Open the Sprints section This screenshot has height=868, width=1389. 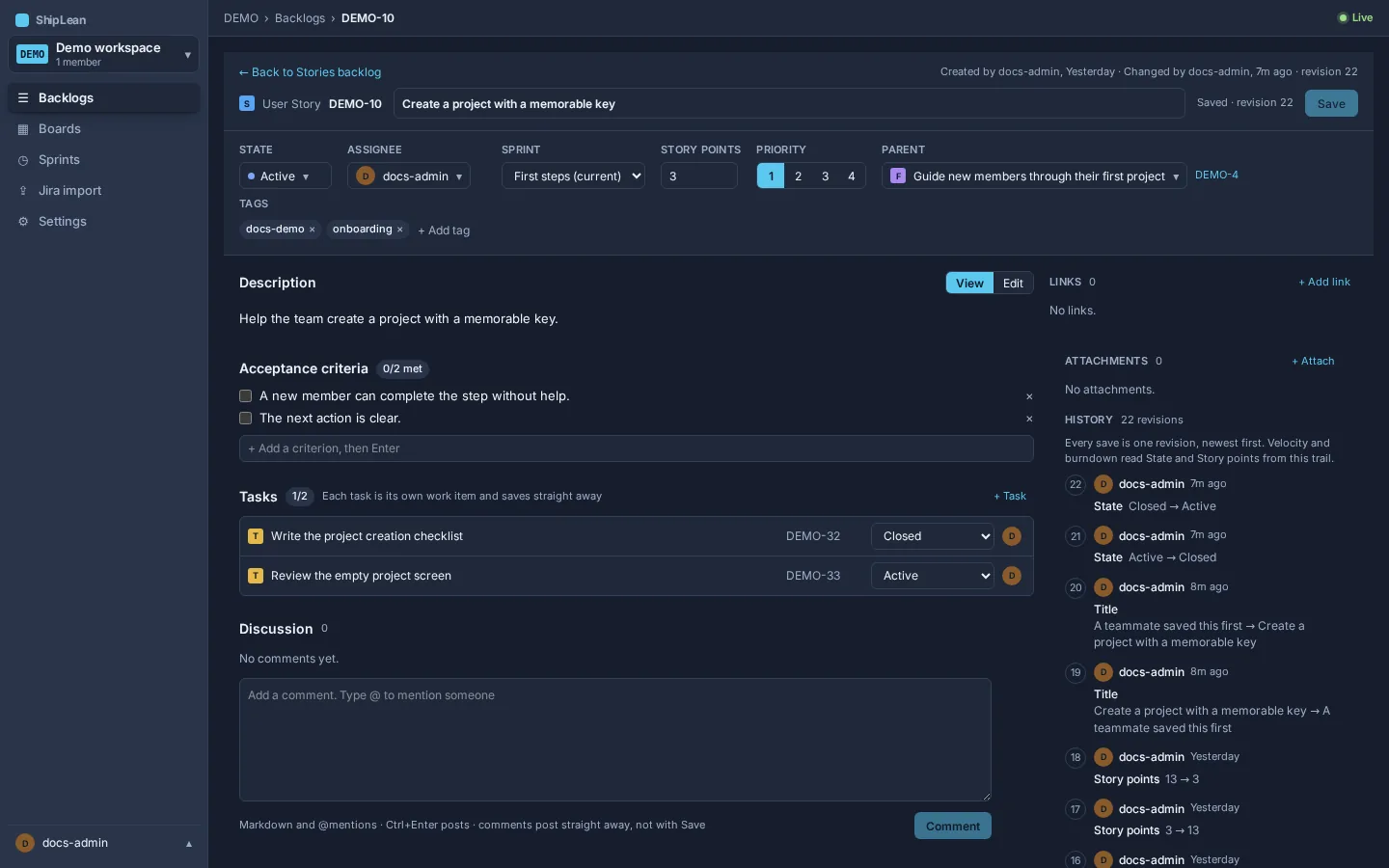[x=104, y=160]
